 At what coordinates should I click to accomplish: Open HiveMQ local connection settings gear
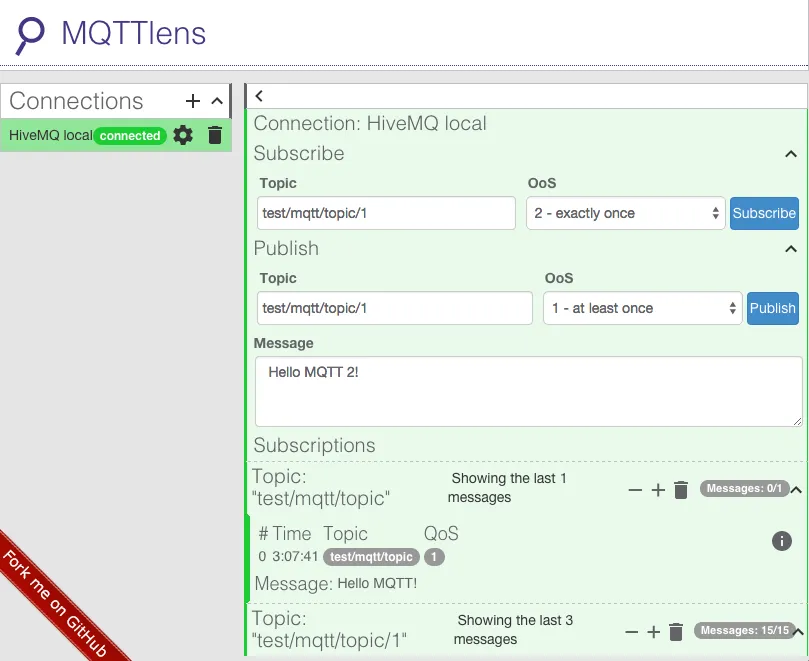183,135
